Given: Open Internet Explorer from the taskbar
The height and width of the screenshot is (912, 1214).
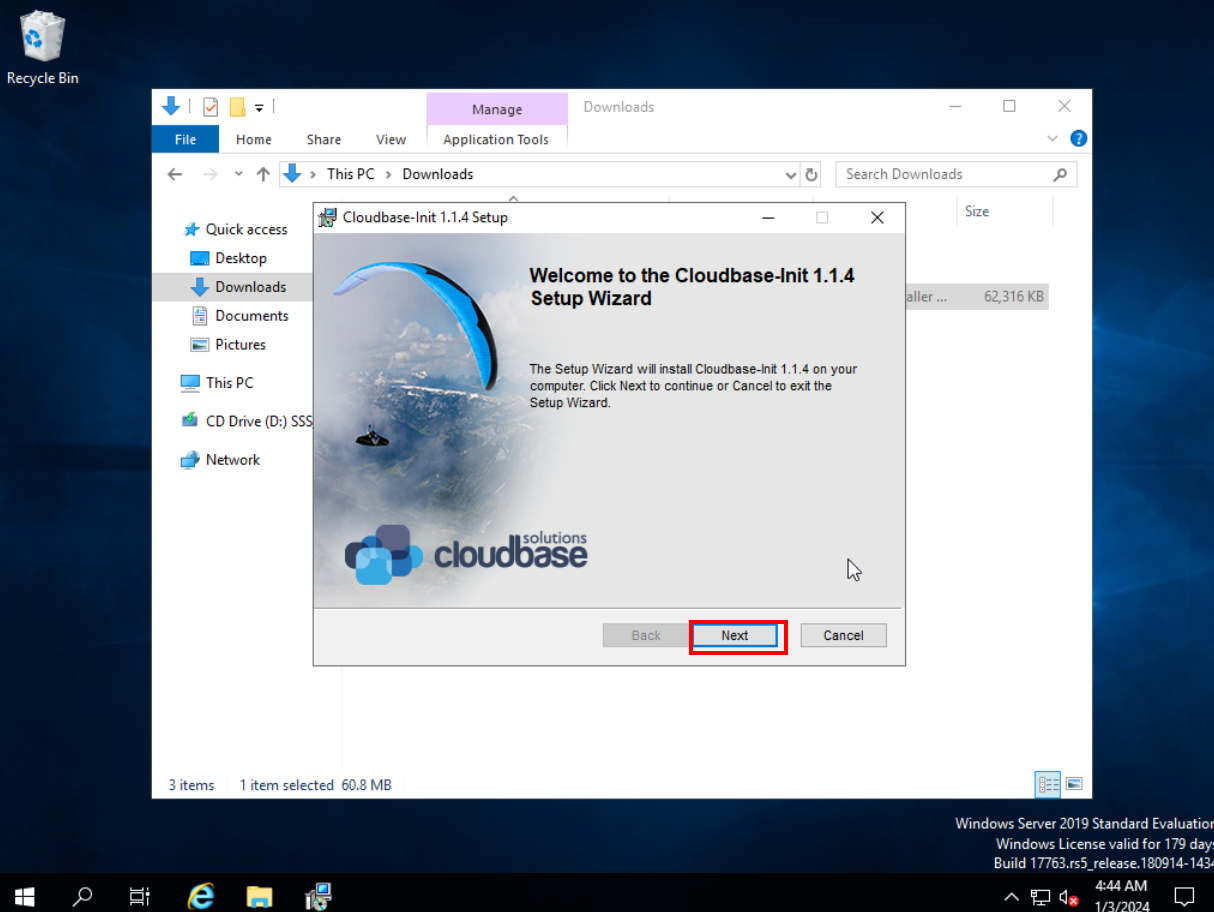Looking at the screenshot, I should coord(201,895).
